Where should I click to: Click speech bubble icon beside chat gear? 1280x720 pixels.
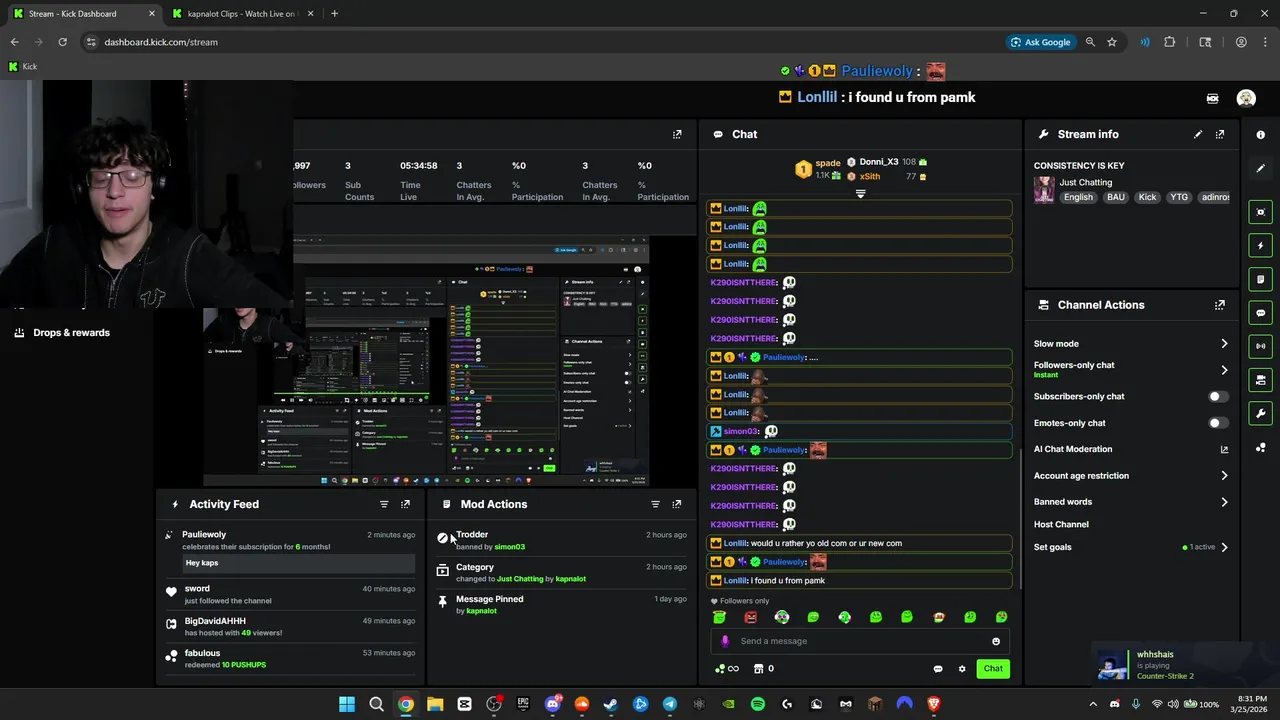point(938,669)
